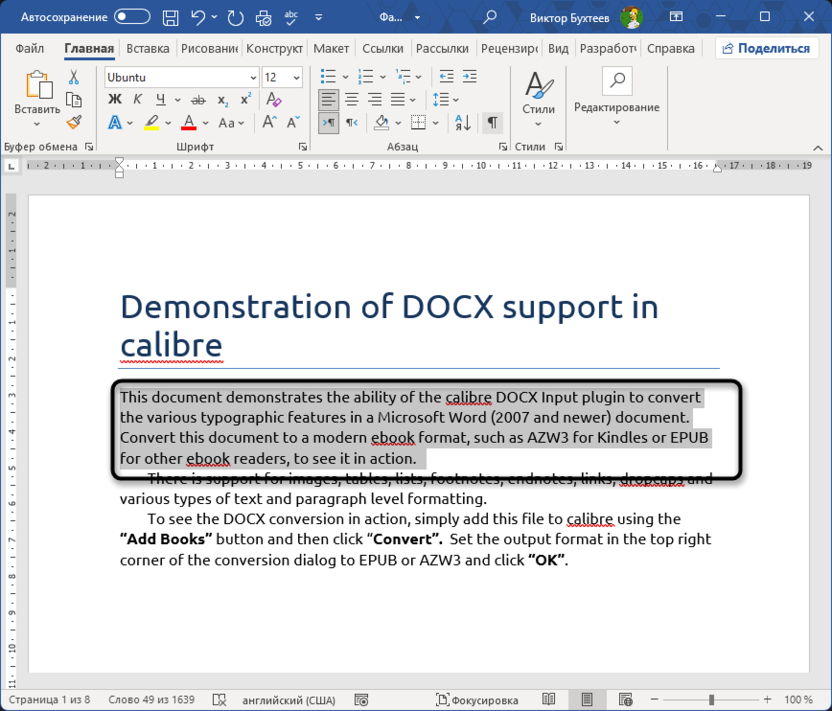Center align the paragraph
Image resolution: width=832 pixels, height=711 pixels.
(352, 100)
